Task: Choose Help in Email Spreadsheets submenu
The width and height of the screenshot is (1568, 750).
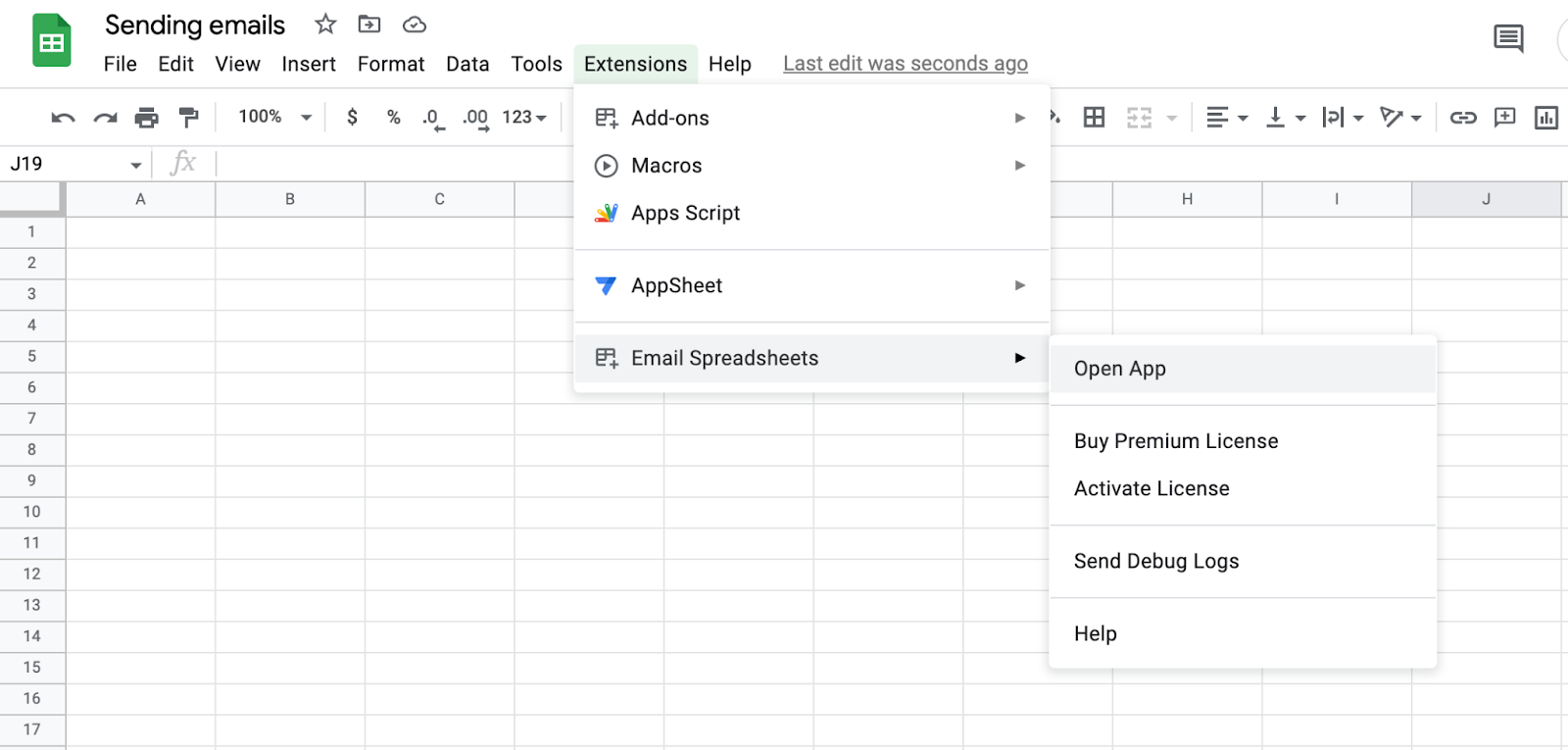Action: [x=1243, y=633]
